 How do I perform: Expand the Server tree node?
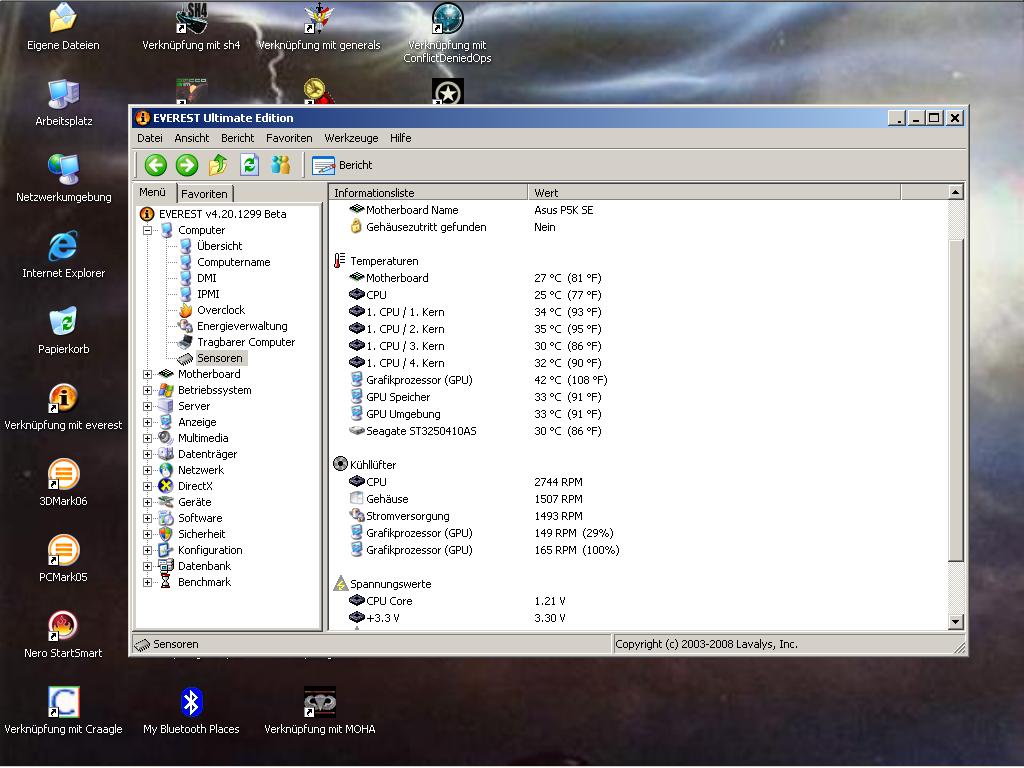point(148,407)
